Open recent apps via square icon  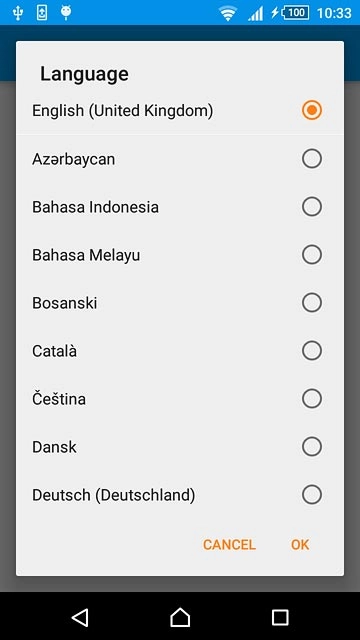[x=280, y=618]
